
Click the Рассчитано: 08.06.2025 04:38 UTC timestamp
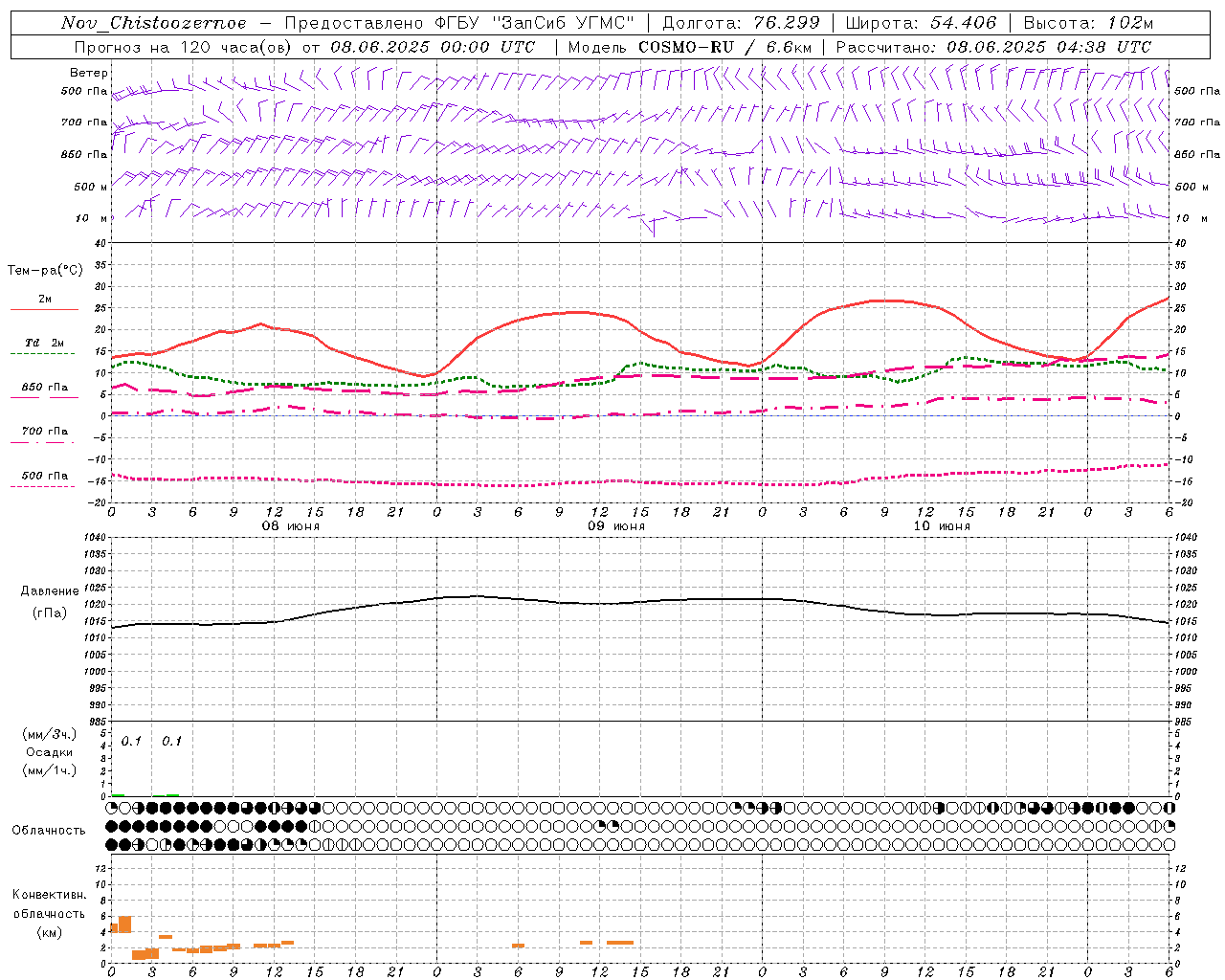point(993,47)
